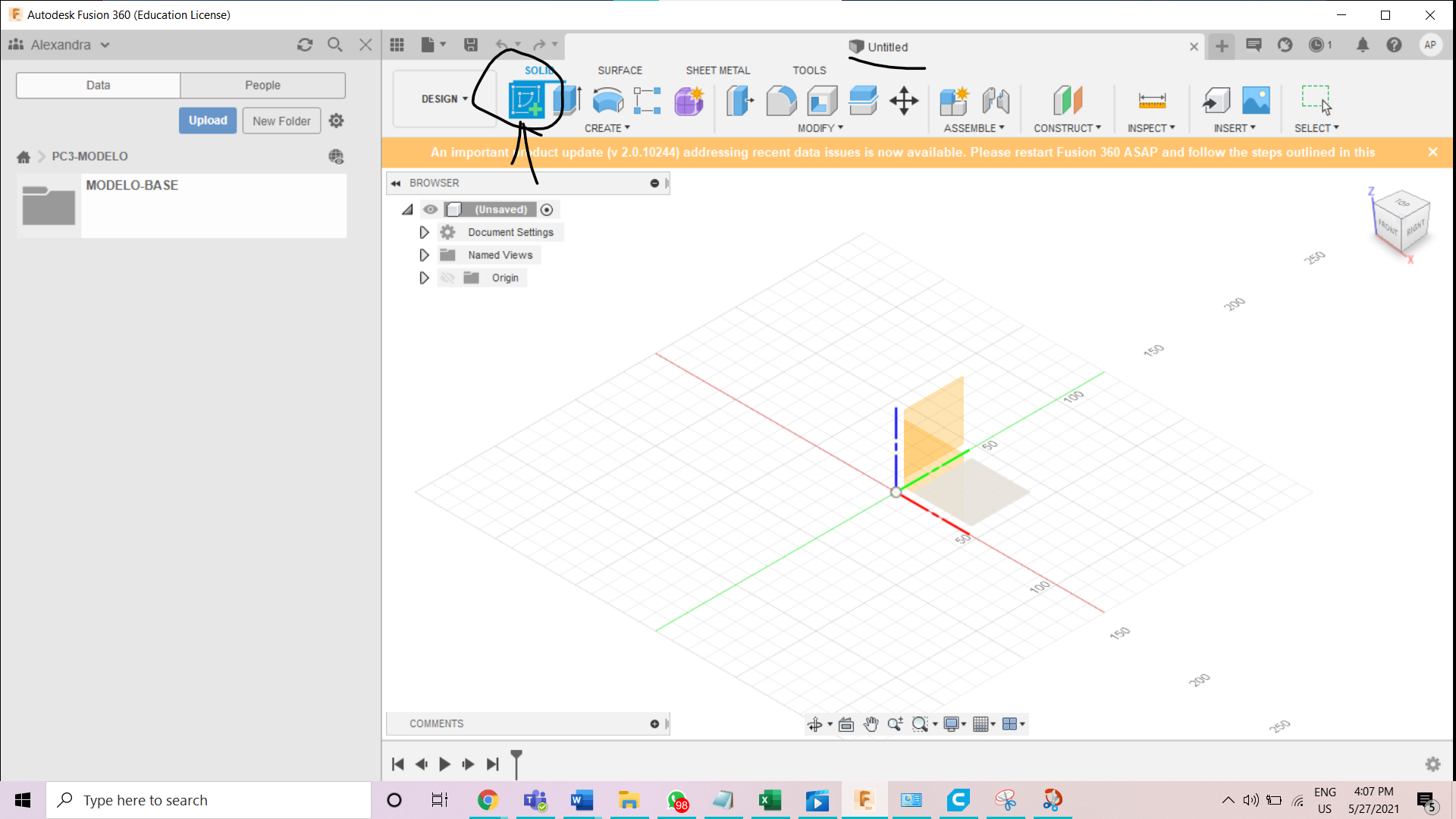Open the Measure tool under Inspect
Screen dimensions: 1456x819
[x=1151, y=100]
